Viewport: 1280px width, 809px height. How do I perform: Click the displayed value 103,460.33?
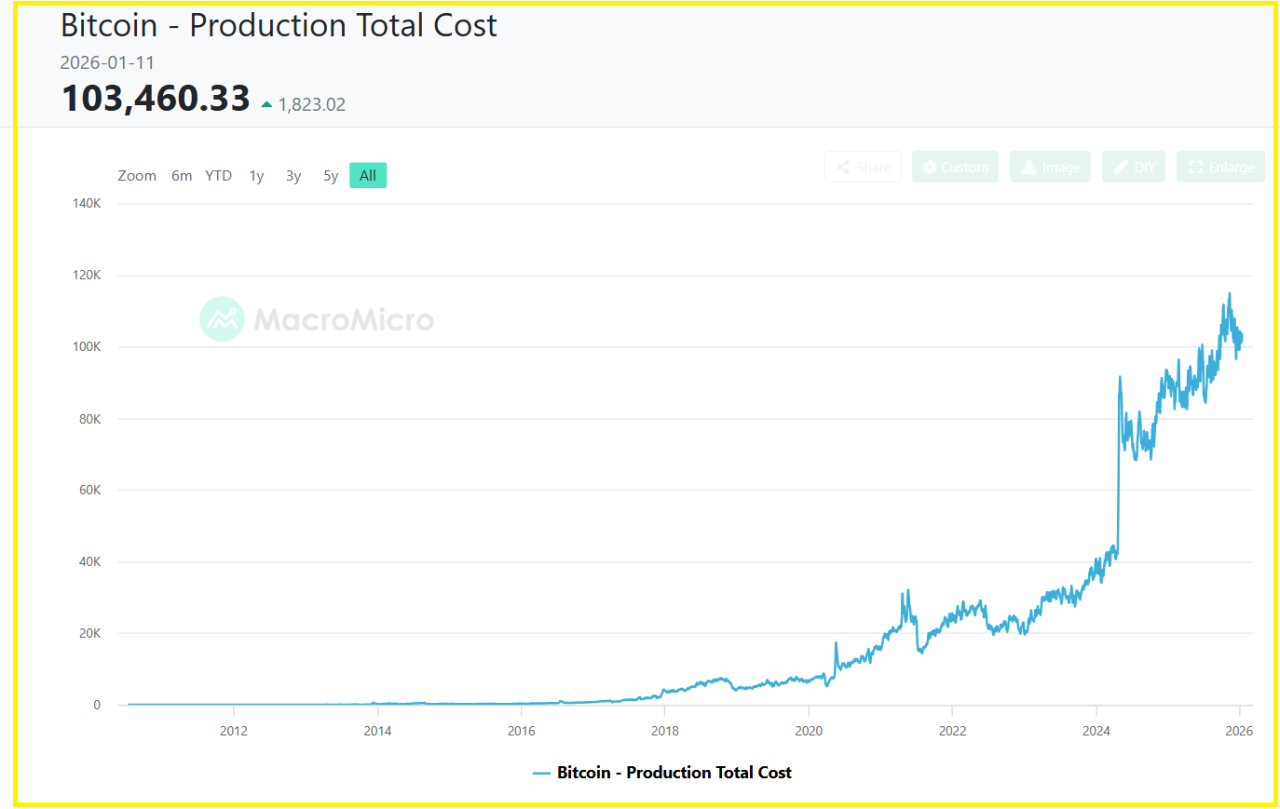[155, 98]
